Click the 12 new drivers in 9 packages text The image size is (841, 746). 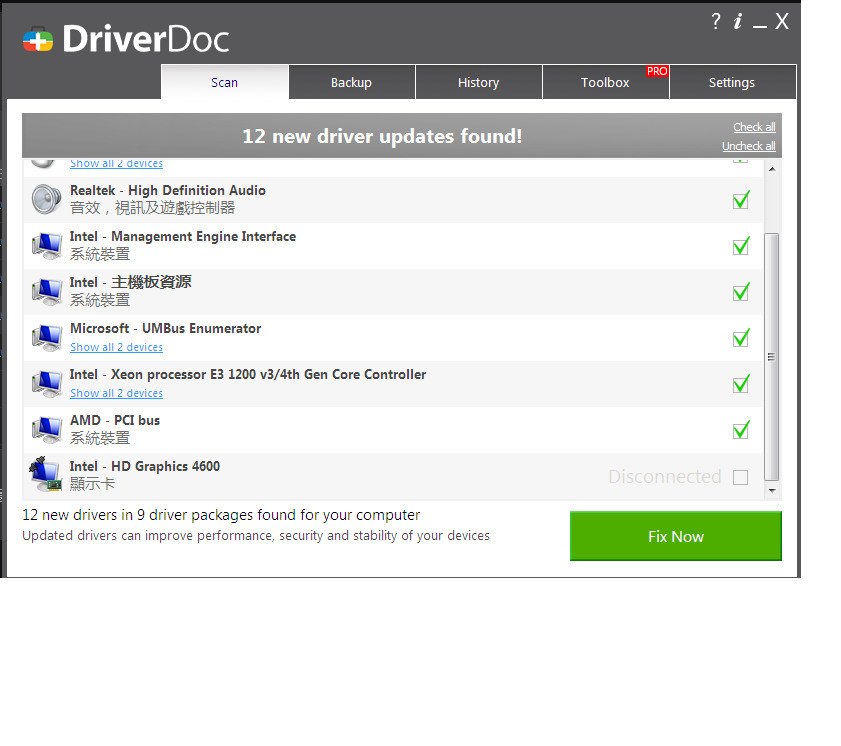(x=221, y=515)
